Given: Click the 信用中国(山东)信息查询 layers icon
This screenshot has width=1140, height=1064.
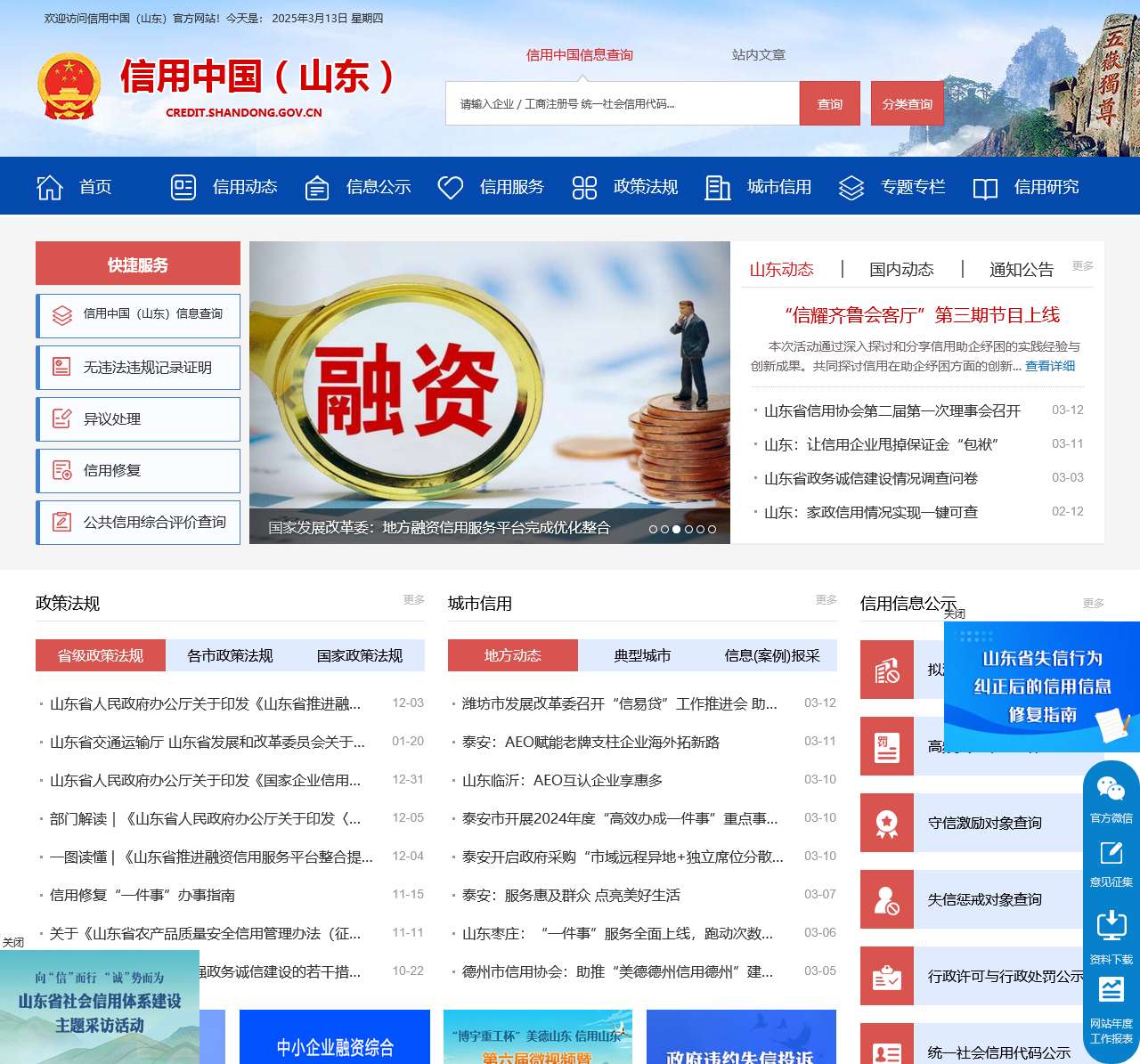Looking at the screenshot, I should pos(62,315).
